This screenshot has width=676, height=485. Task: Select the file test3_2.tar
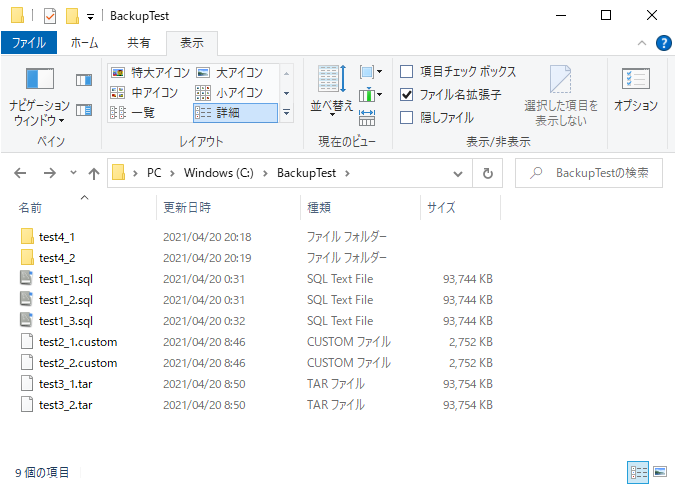[x=66, y=405]
